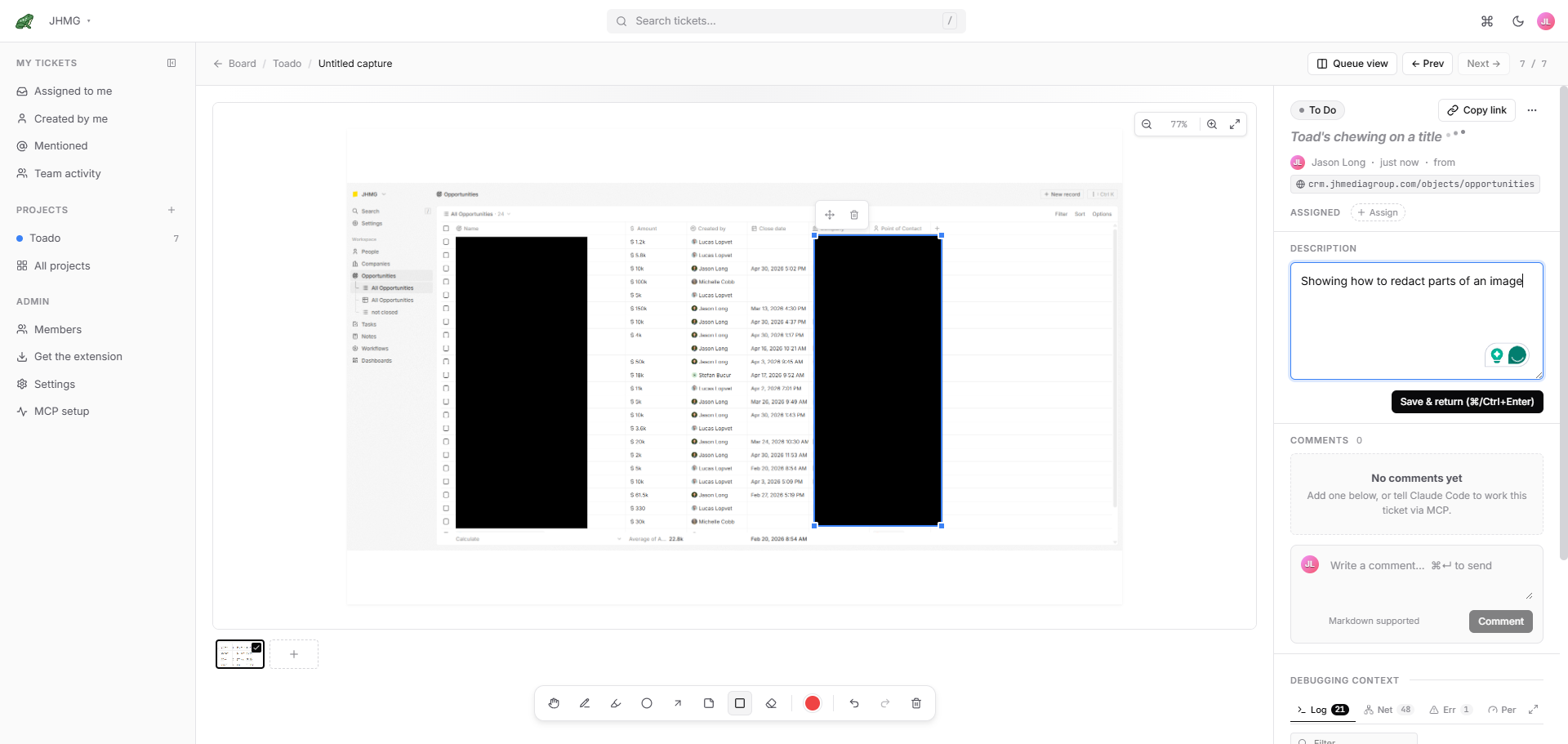Zoom out of the capture
The height and width of the screenshot is (744, 1568).
(1147, 124)
